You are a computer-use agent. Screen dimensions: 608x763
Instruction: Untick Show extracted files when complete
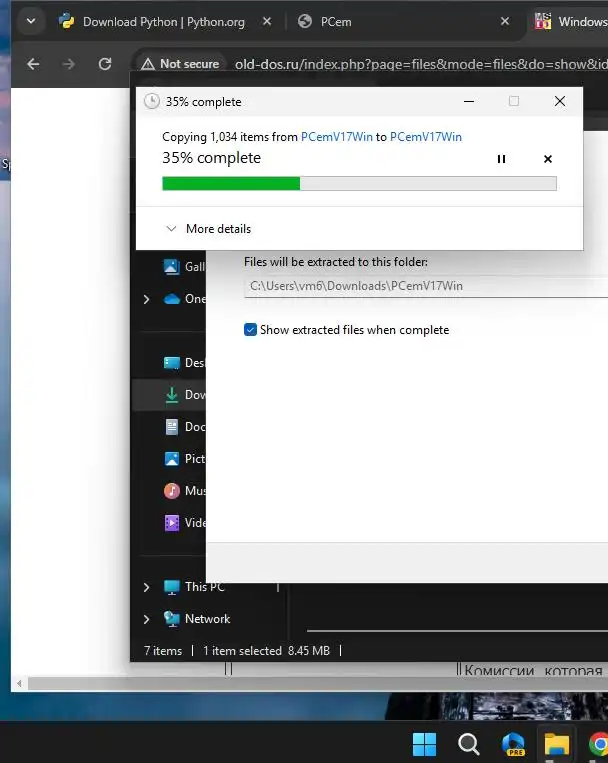[250, 330]
